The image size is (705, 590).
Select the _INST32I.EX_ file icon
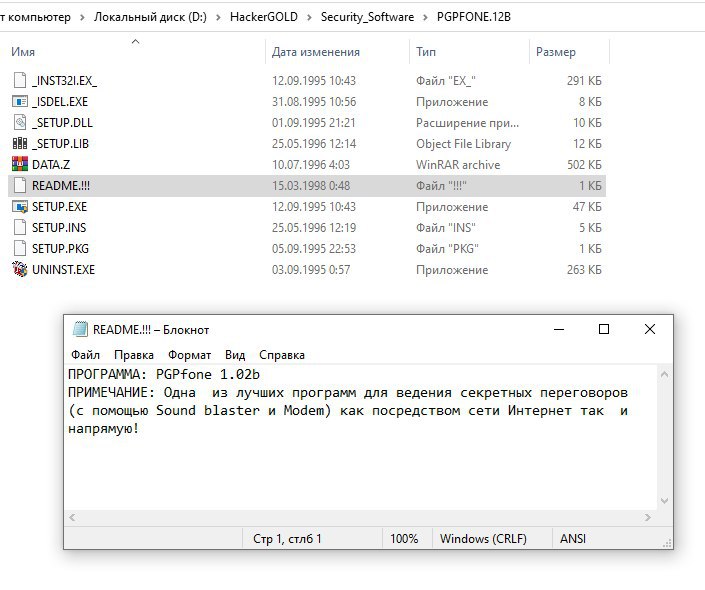20,80
